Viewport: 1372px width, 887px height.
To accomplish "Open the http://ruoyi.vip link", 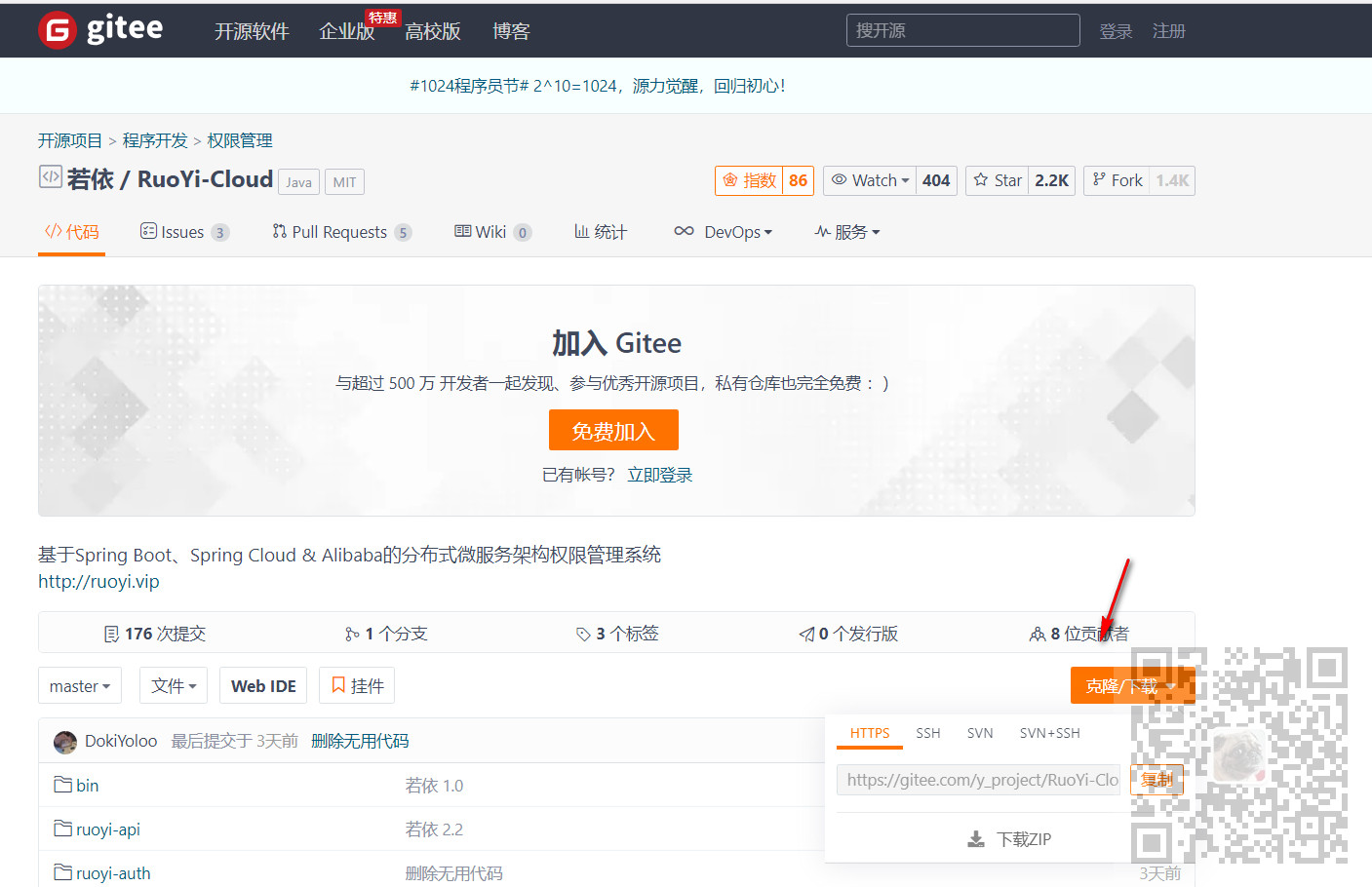I will point(98,582).
